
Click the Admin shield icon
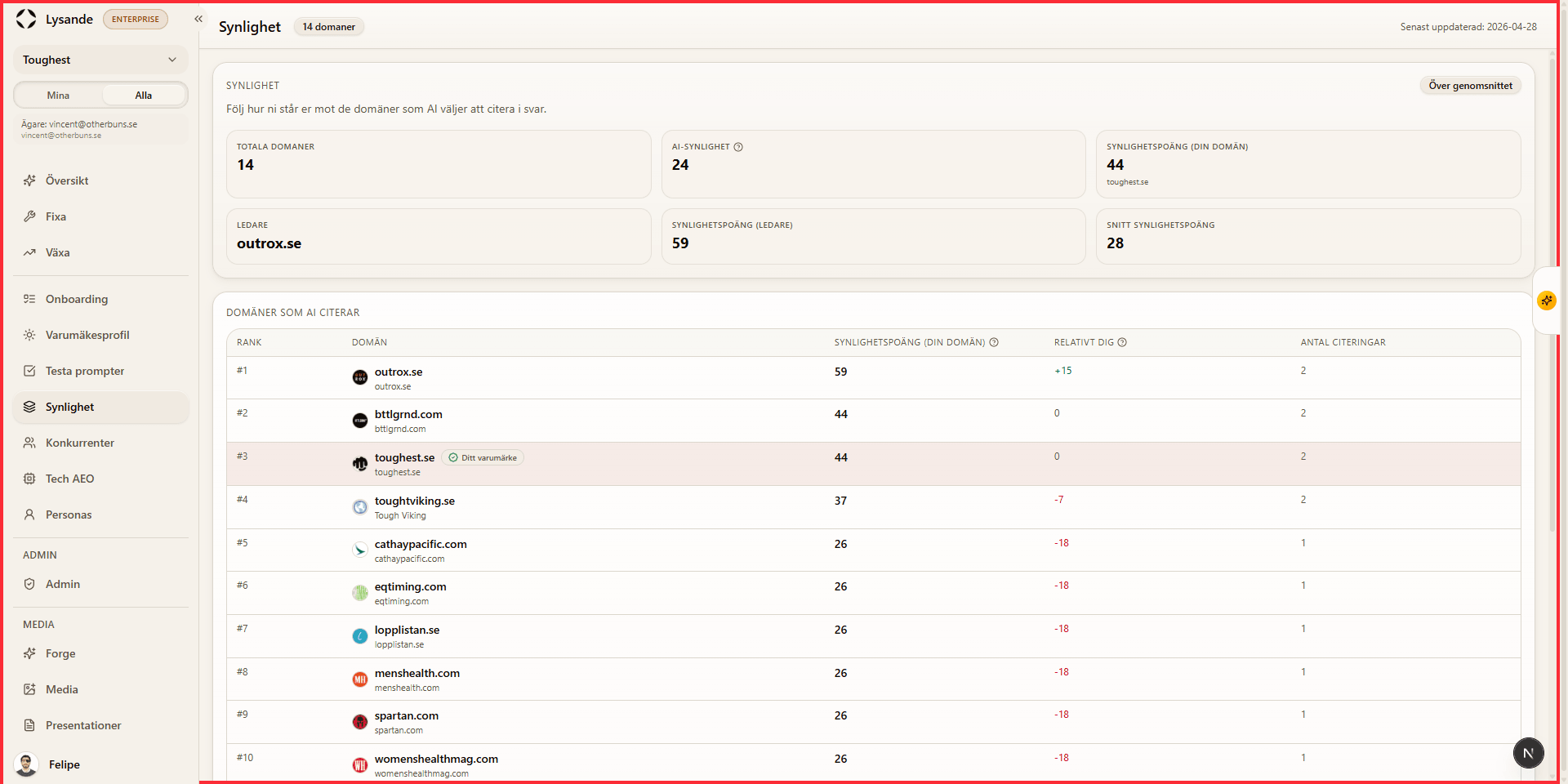coord(29,584)
